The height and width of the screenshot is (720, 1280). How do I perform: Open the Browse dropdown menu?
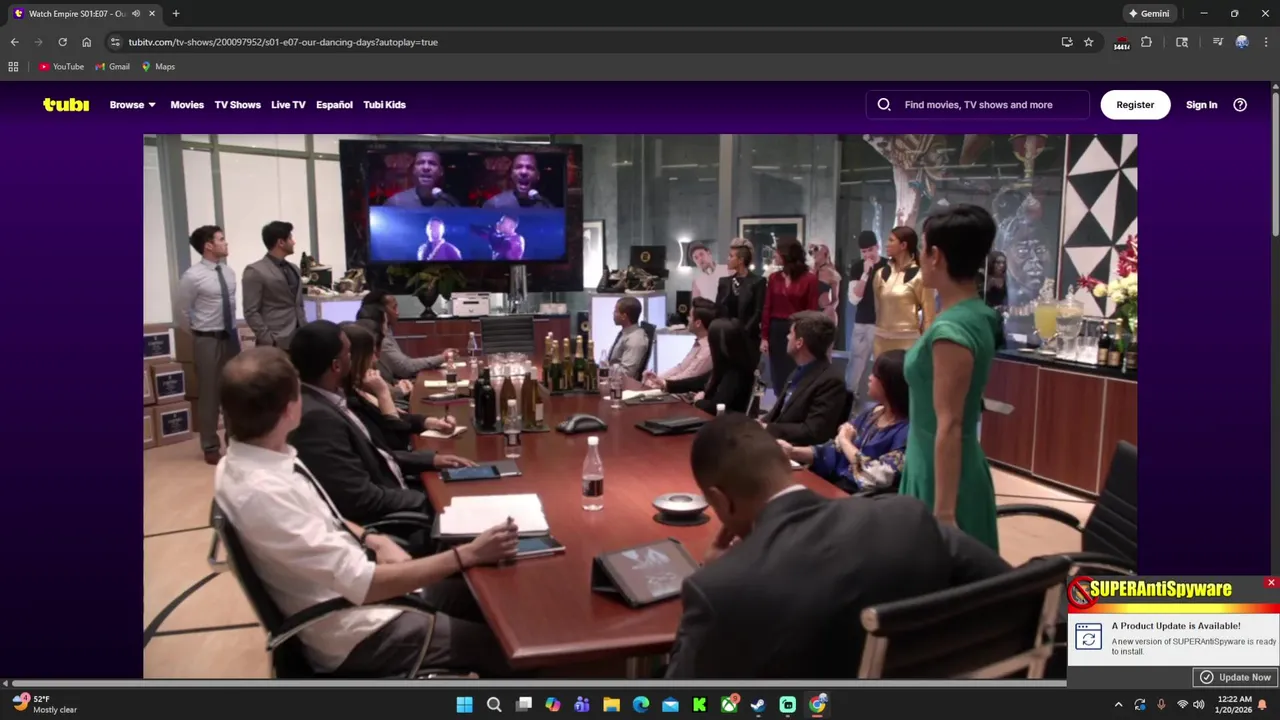[x=133, y=105]
